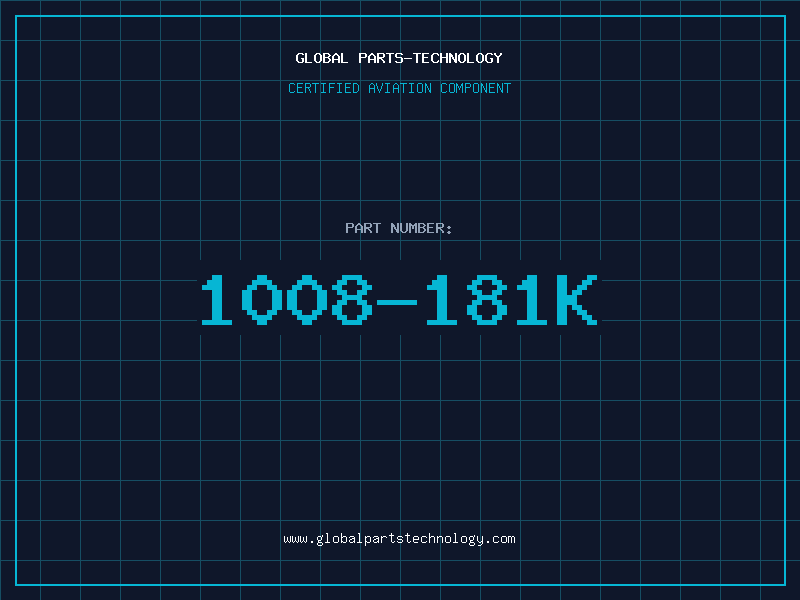
Task: Click the GLOBAL PARTS-TECHNOLOGY heading
Action: point(399,58)
